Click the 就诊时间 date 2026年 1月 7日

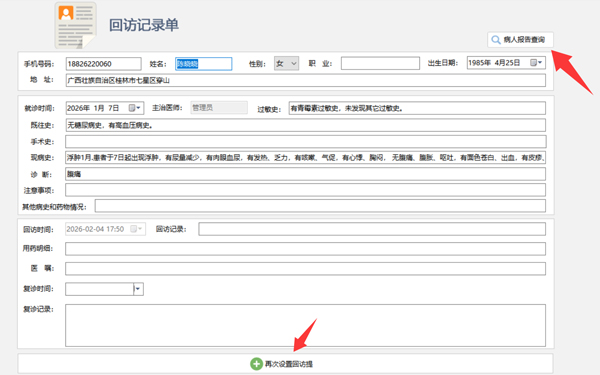click(93, 108)
